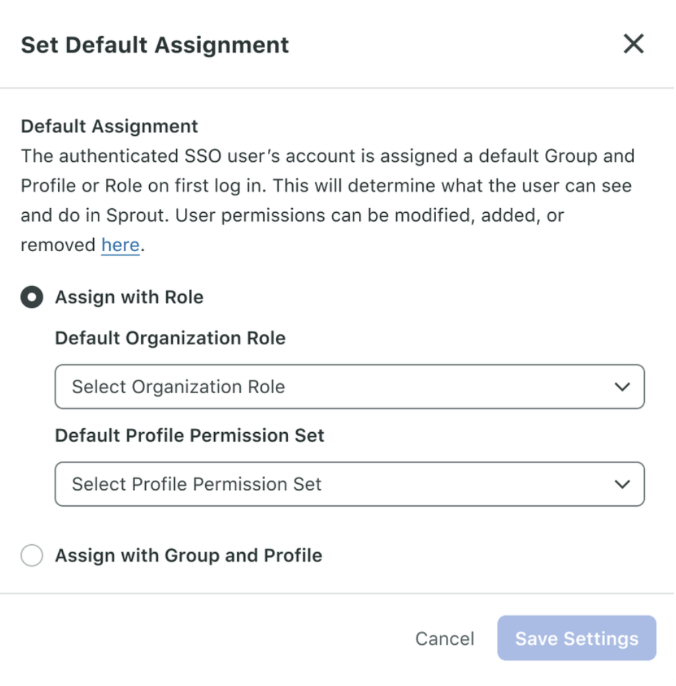Click the SSO user description paragraph
This screenshot has height=686, width=676.
point(328,200)
